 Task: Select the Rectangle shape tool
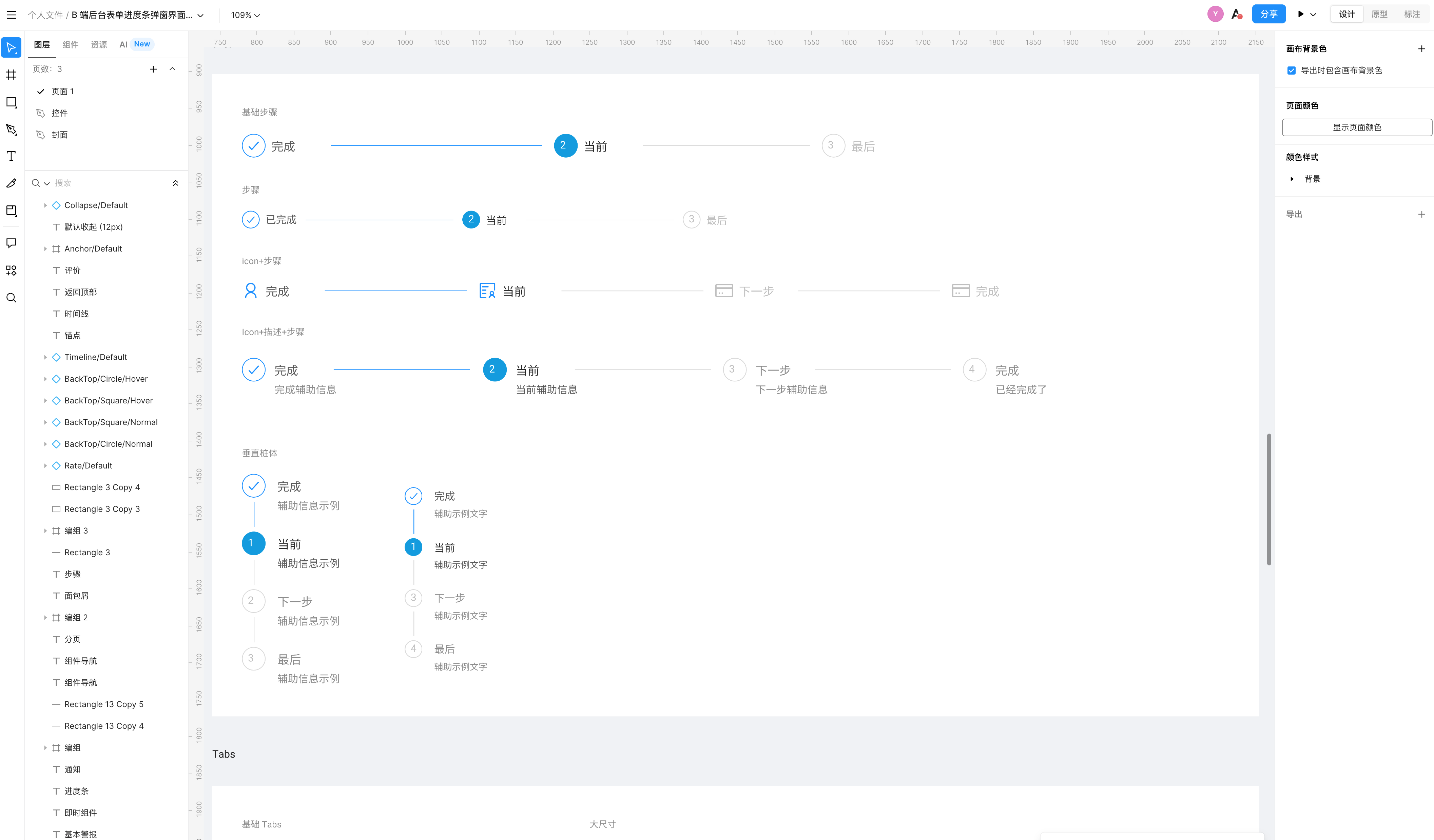pos(12,102)
